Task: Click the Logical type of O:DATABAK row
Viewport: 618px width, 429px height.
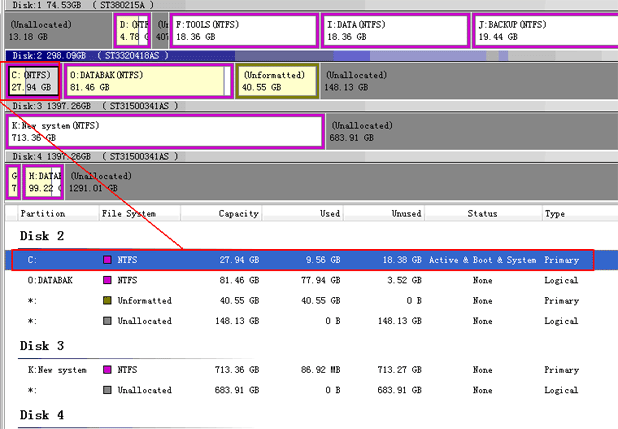Action: point(561,280)
